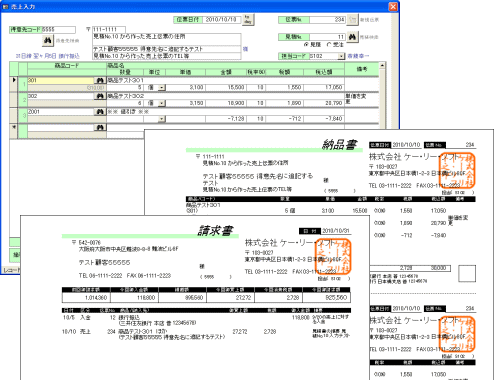This screenshot has width=500, height=380.
Task: Open the 担当コード combo box
Action: point(341,56)
